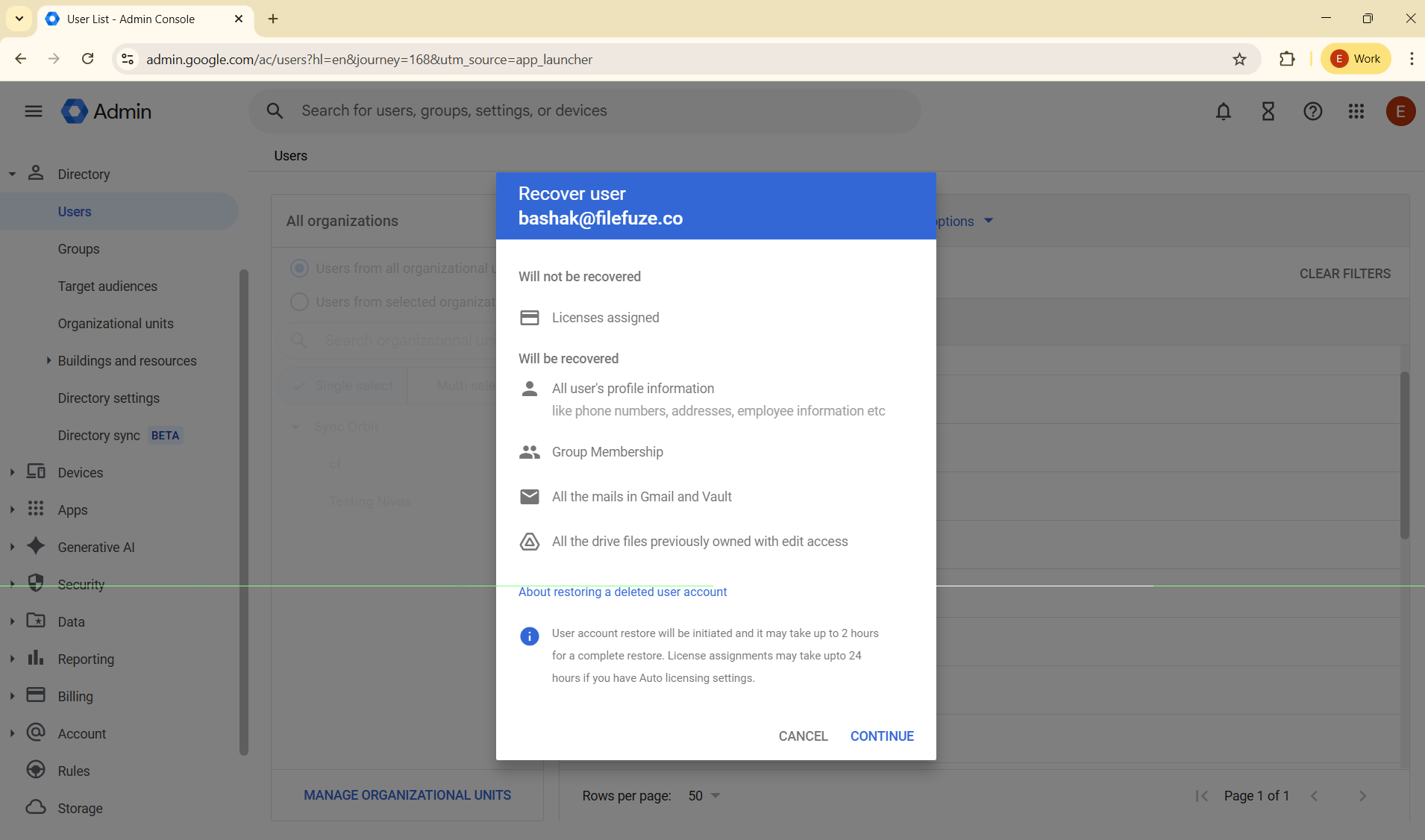Viewport: 1425px width, 840px height.
Task: Reload the page
Action: tap(87, 59)
